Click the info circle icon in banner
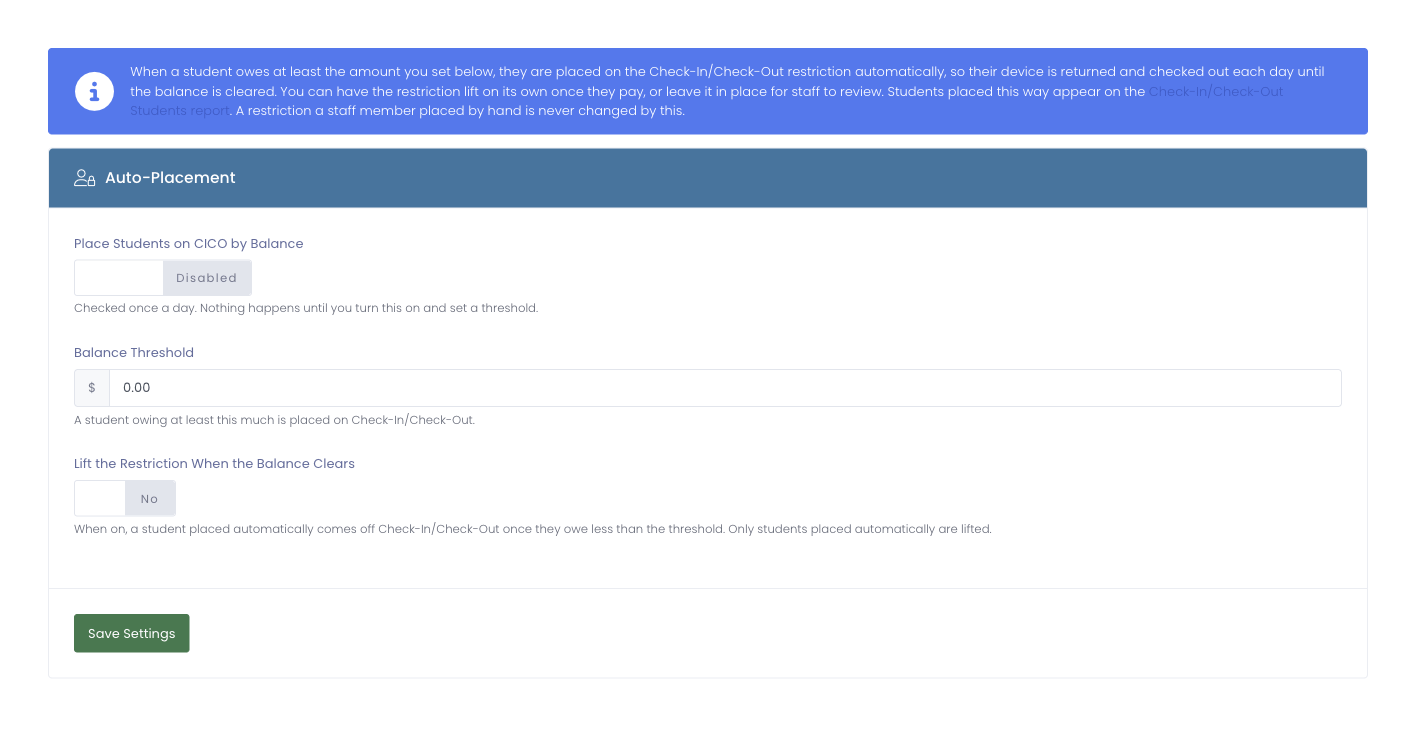1416x747 pixels. point(94,91)
